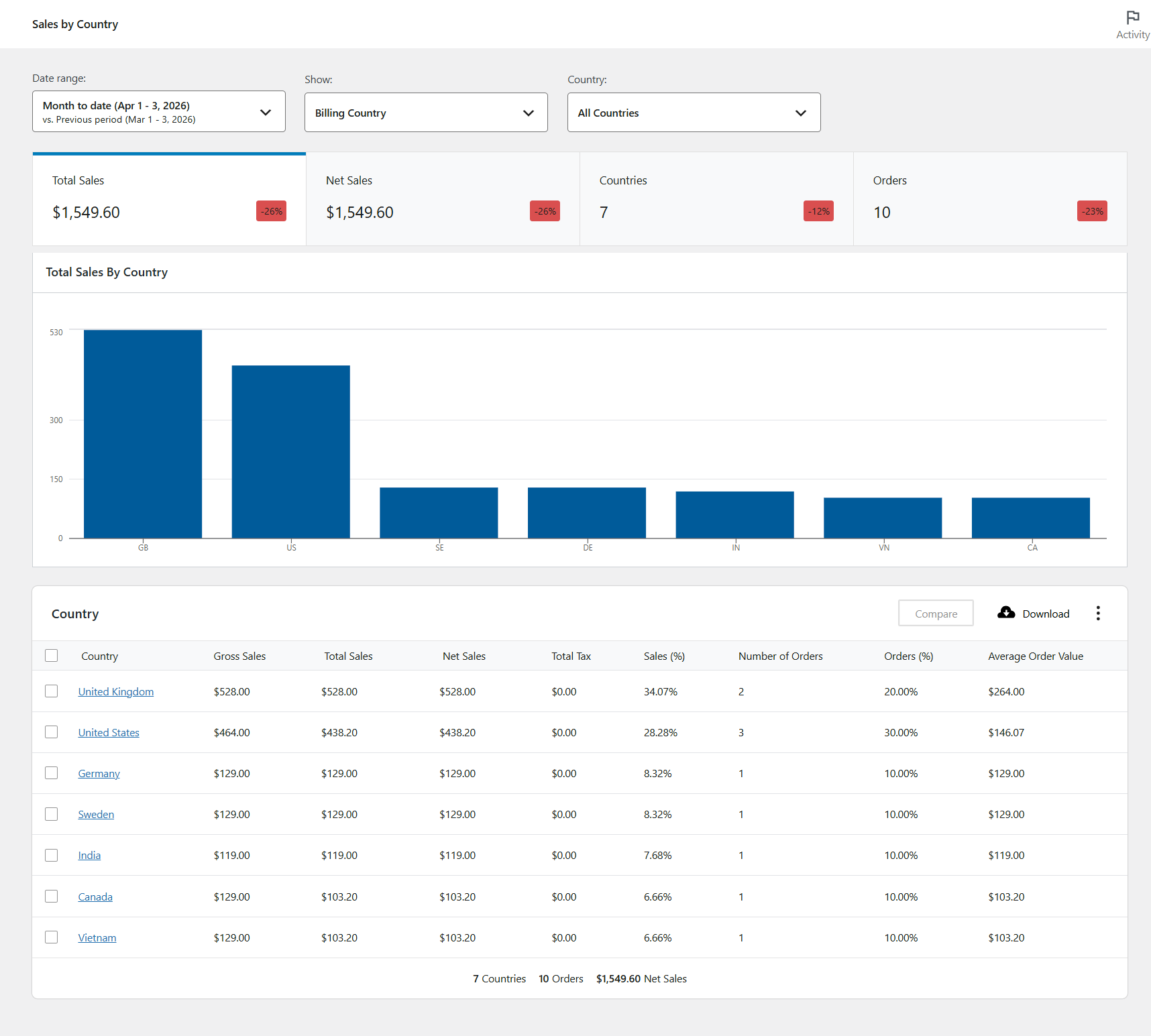Sort table by Gross Sales column header

pyautogui.click(x=239, y=656)
